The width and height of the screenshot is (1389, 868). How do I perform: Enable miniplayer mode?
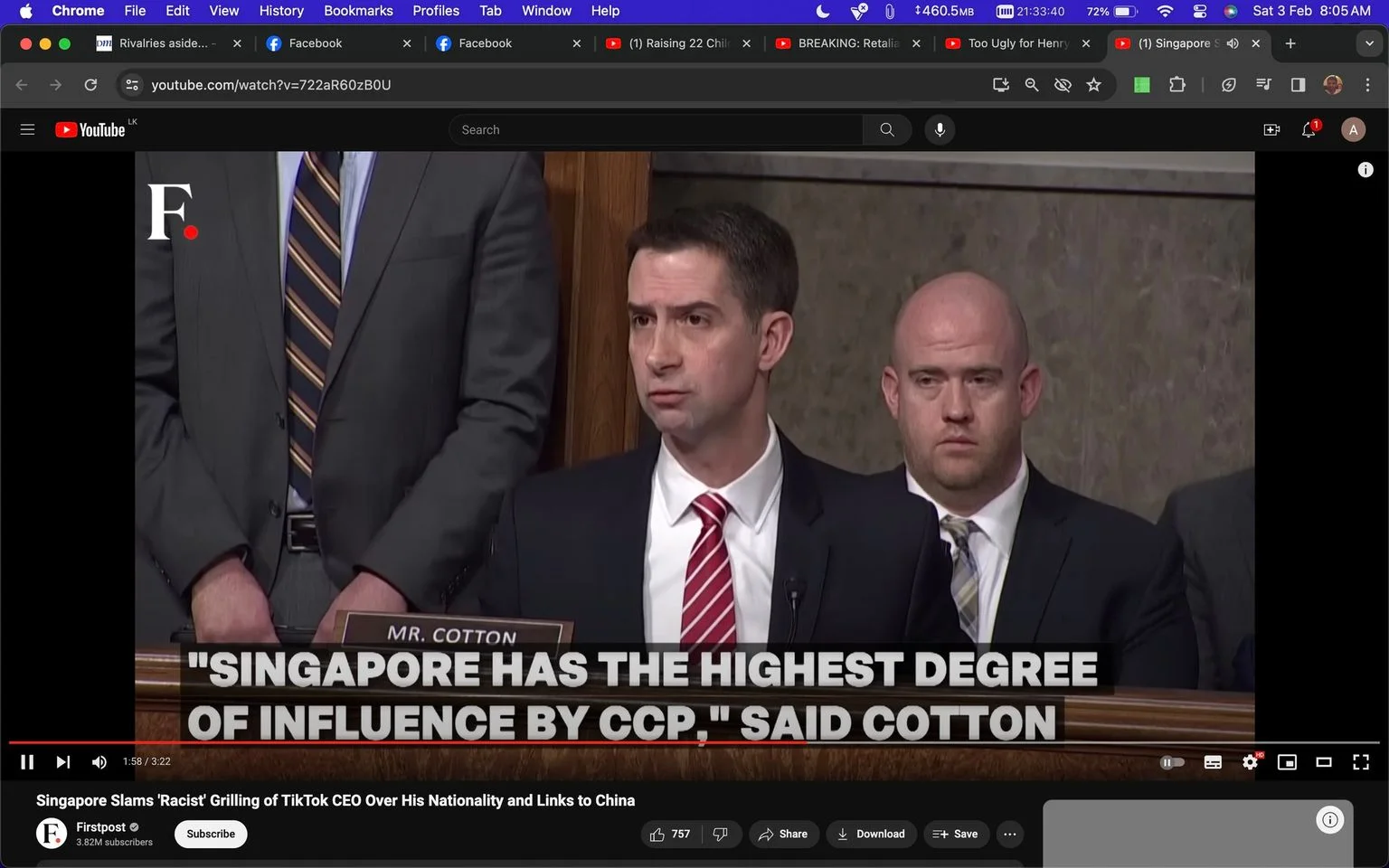pyautogui.click(x=1287, y=762)
